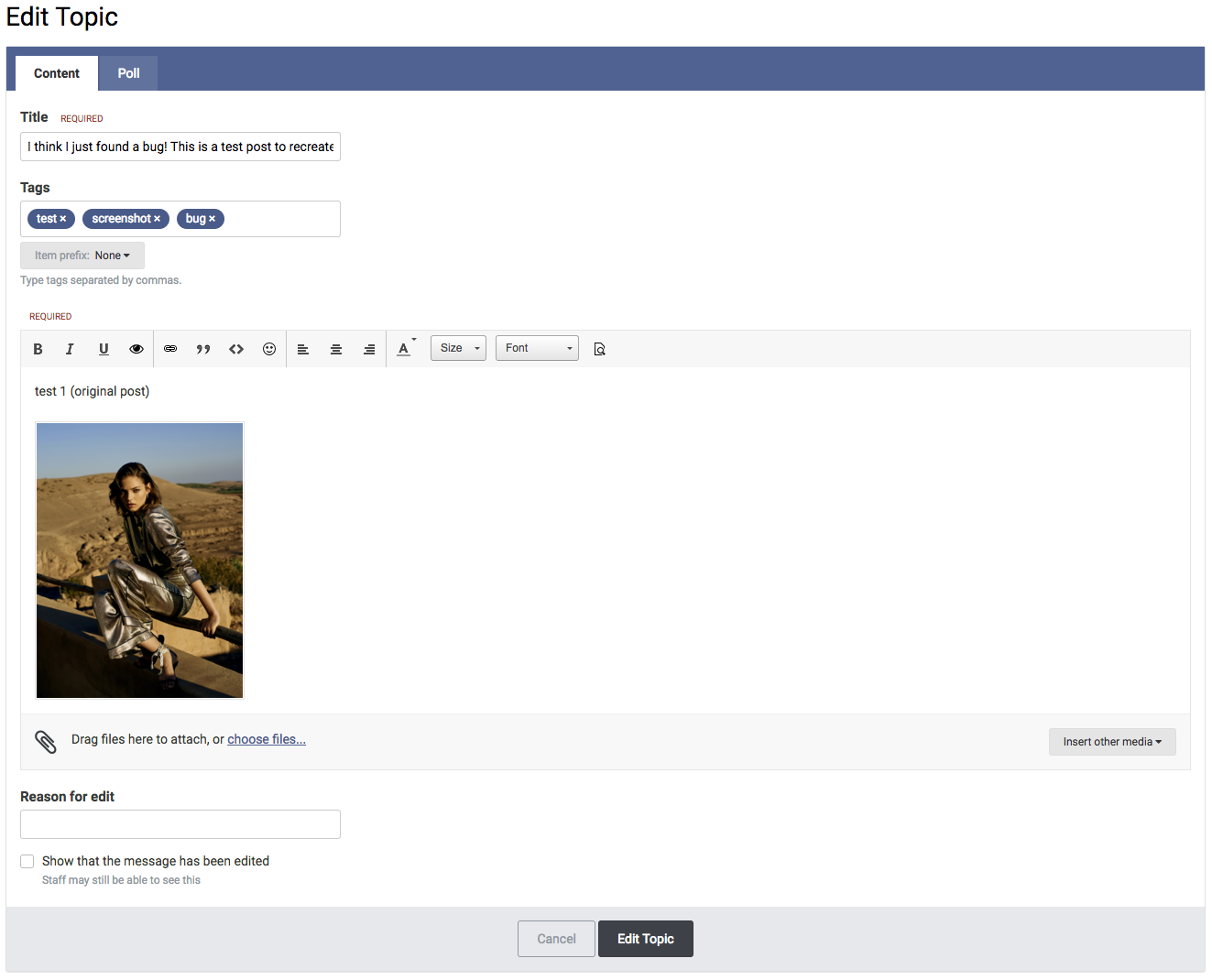Image resolution: width=1212 pixels, height=980 pixels.
Task: Remove the 'screenshot' tag
Action: 158,219
